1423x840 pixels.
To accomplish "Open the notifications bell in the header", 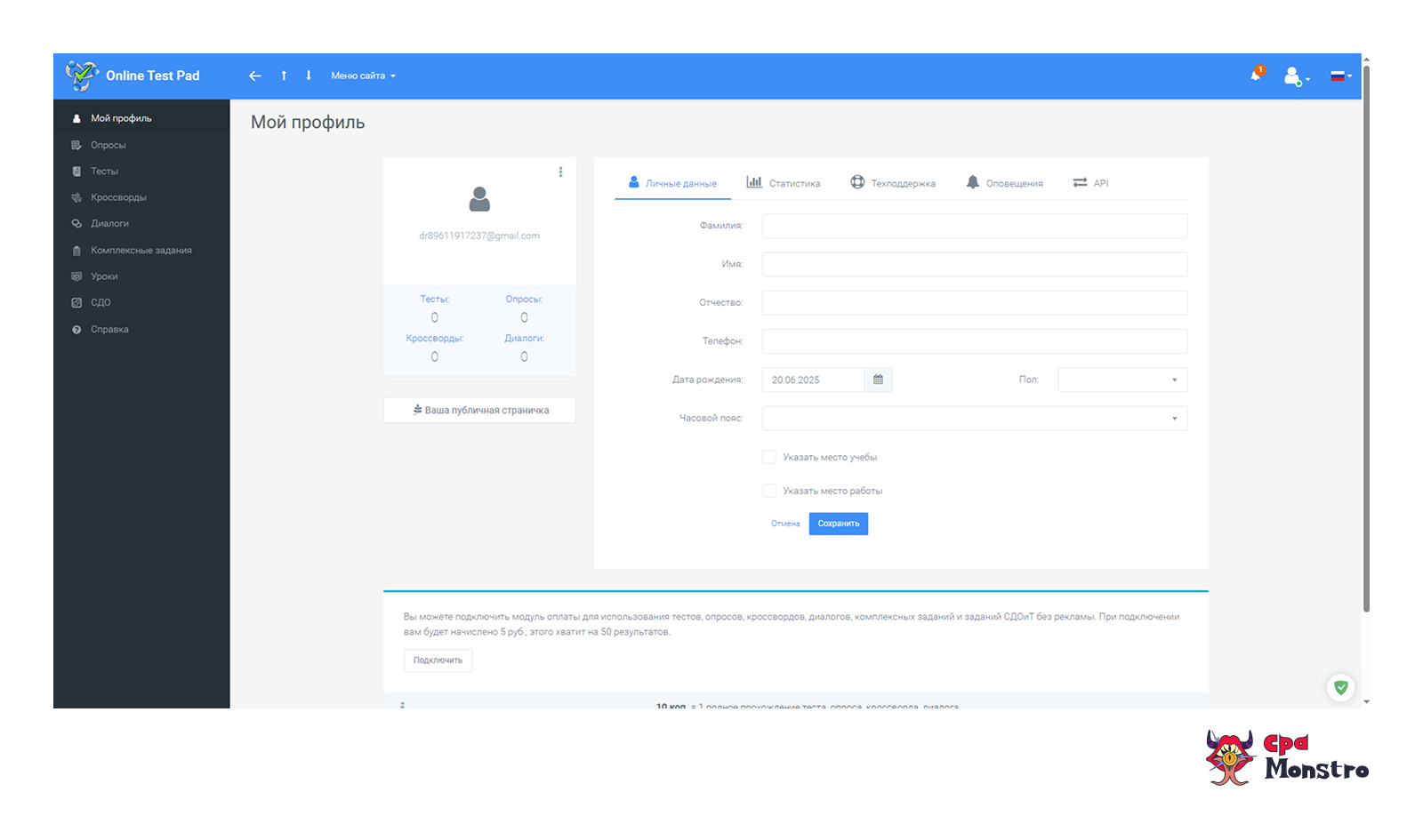I will click(1257, 74).
